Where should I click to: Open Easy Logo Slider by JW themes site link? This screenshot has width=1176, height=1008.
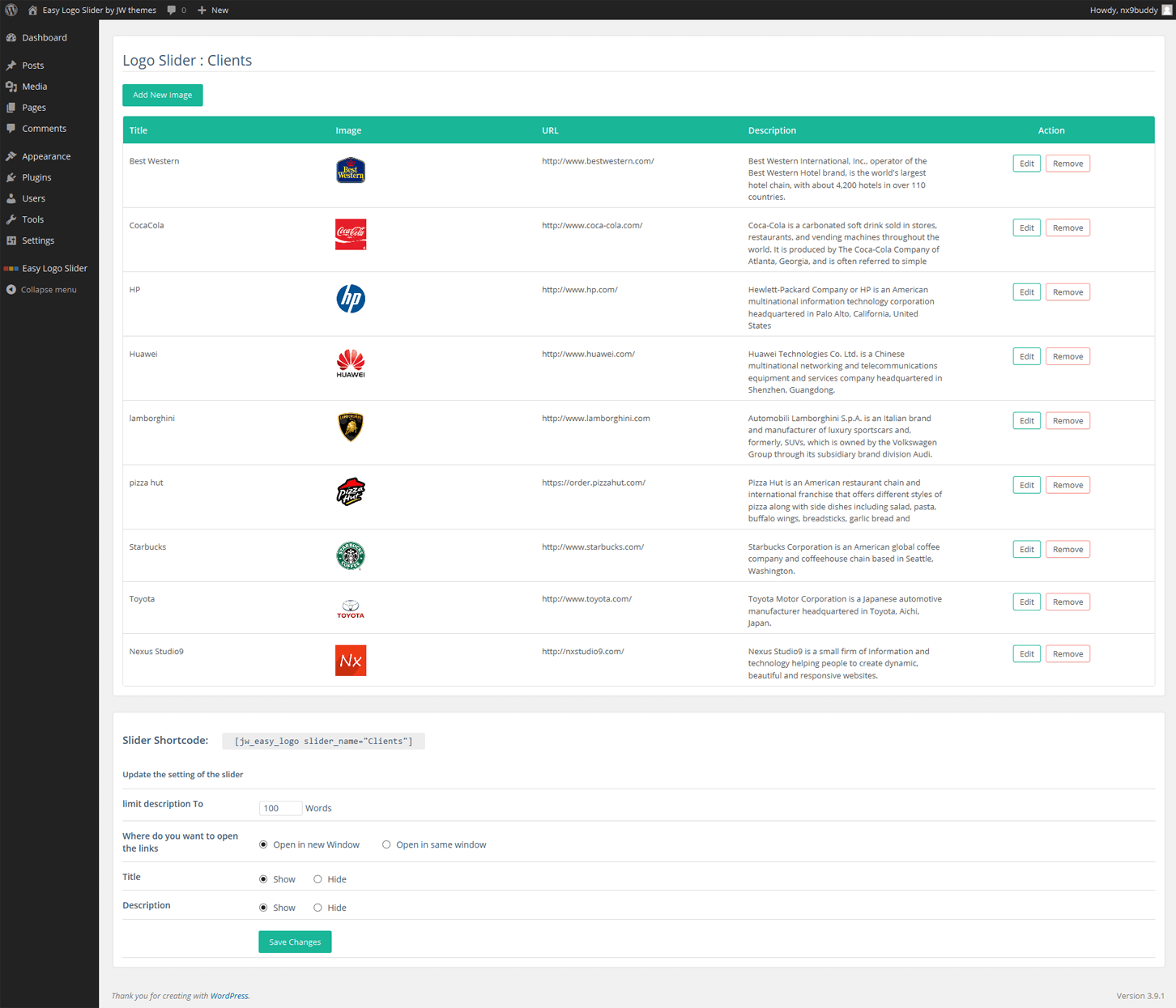click(x=99, y=10)
